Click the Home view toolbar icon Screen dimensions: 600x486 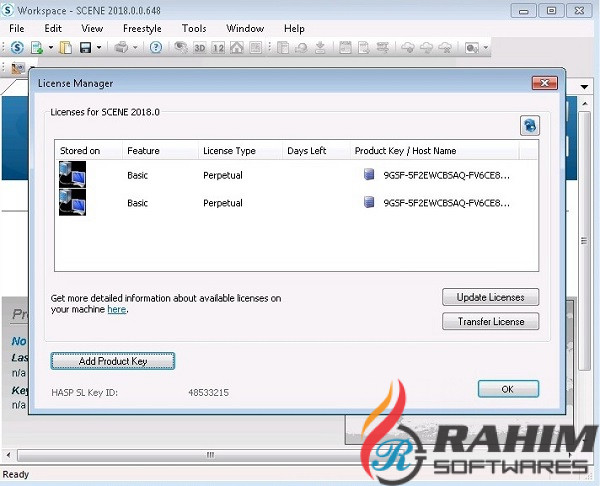(x=237, y=48)
